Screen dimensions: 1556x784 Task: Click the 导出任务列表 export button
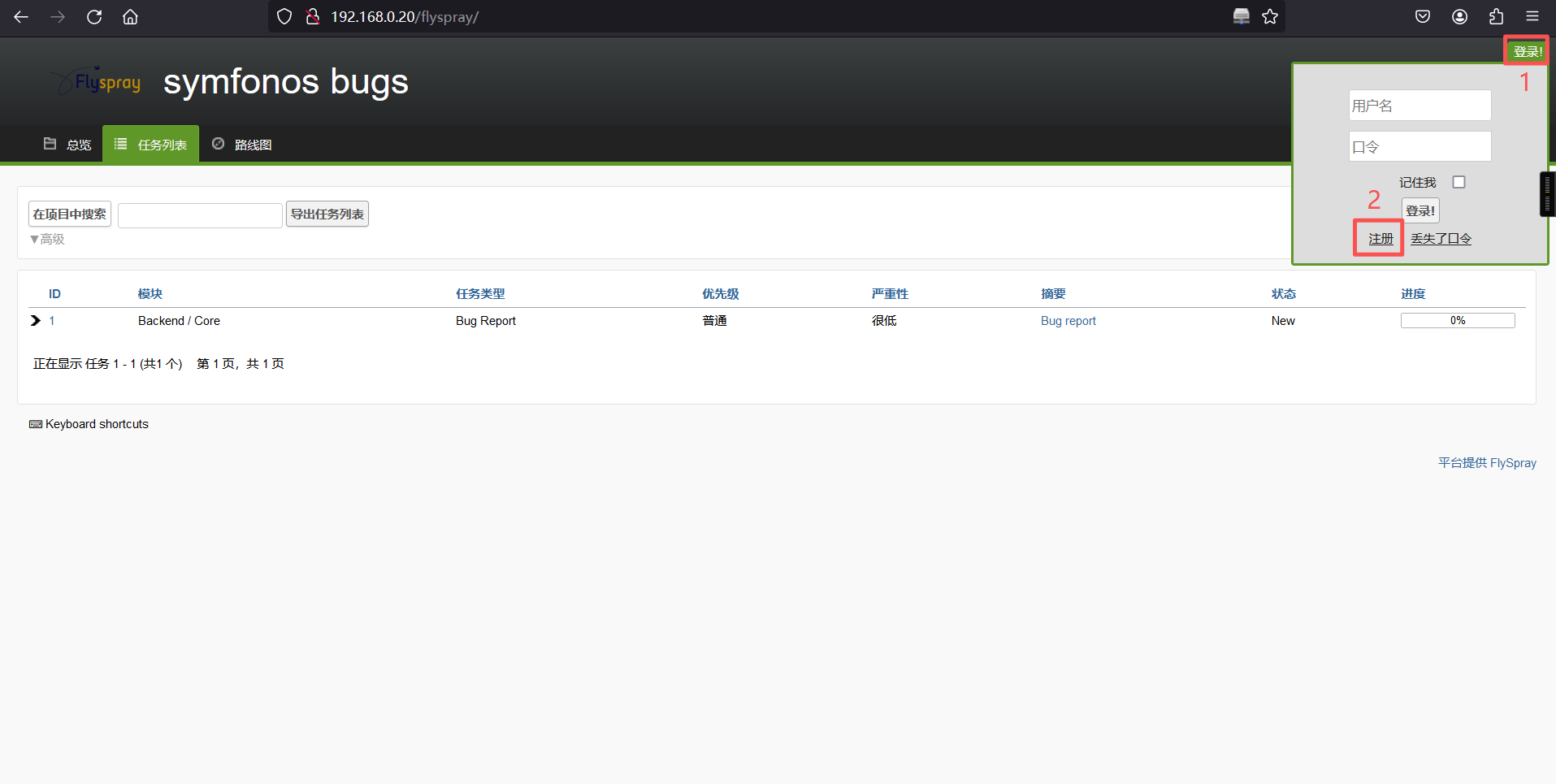pos(327,214)
